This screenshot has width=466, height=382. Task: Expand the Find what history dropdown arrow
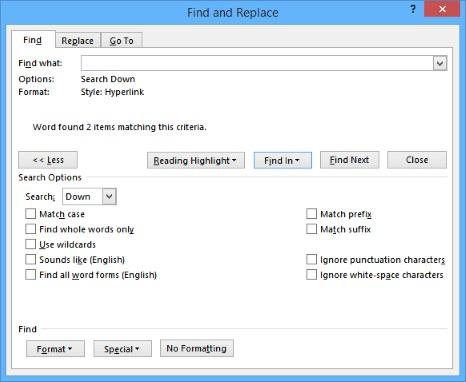pyautogui.click(x=440, y=63)
